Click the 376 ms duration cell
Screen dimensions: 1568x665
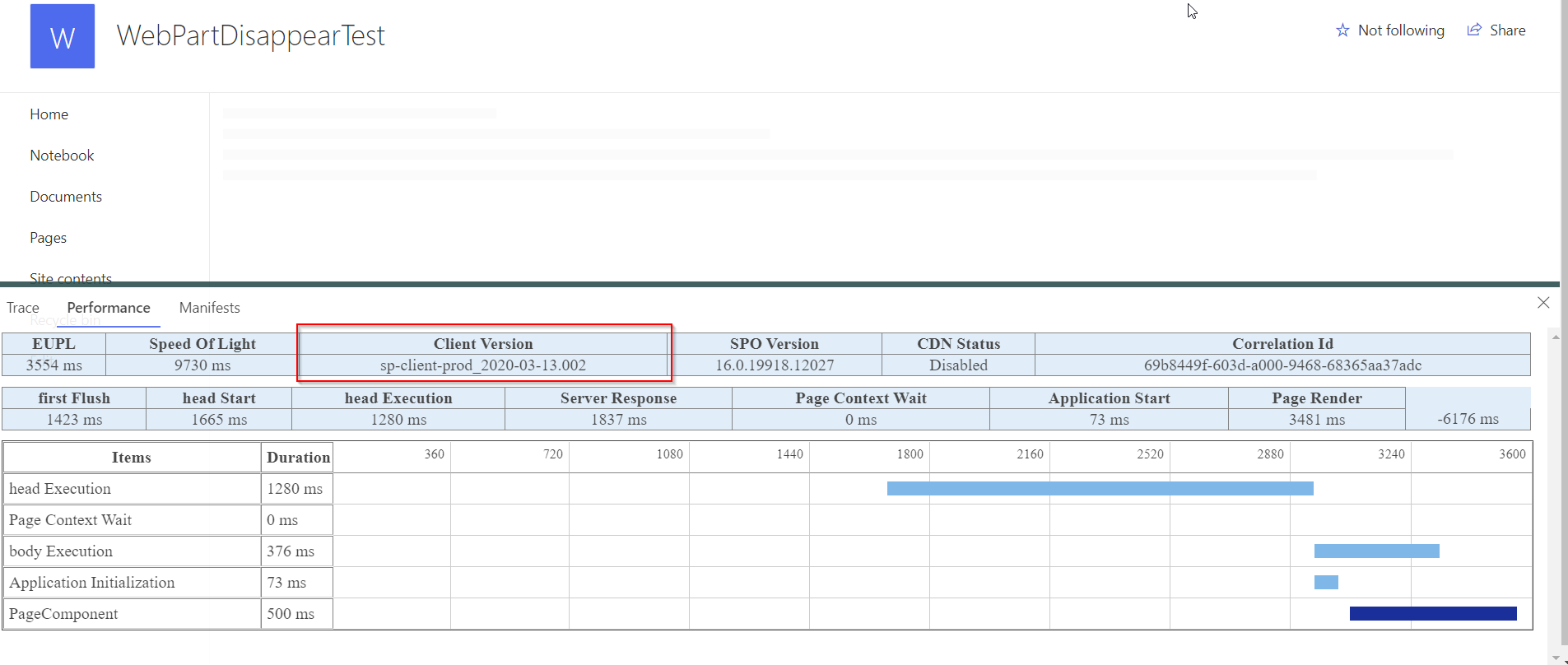tap(297, 551)
